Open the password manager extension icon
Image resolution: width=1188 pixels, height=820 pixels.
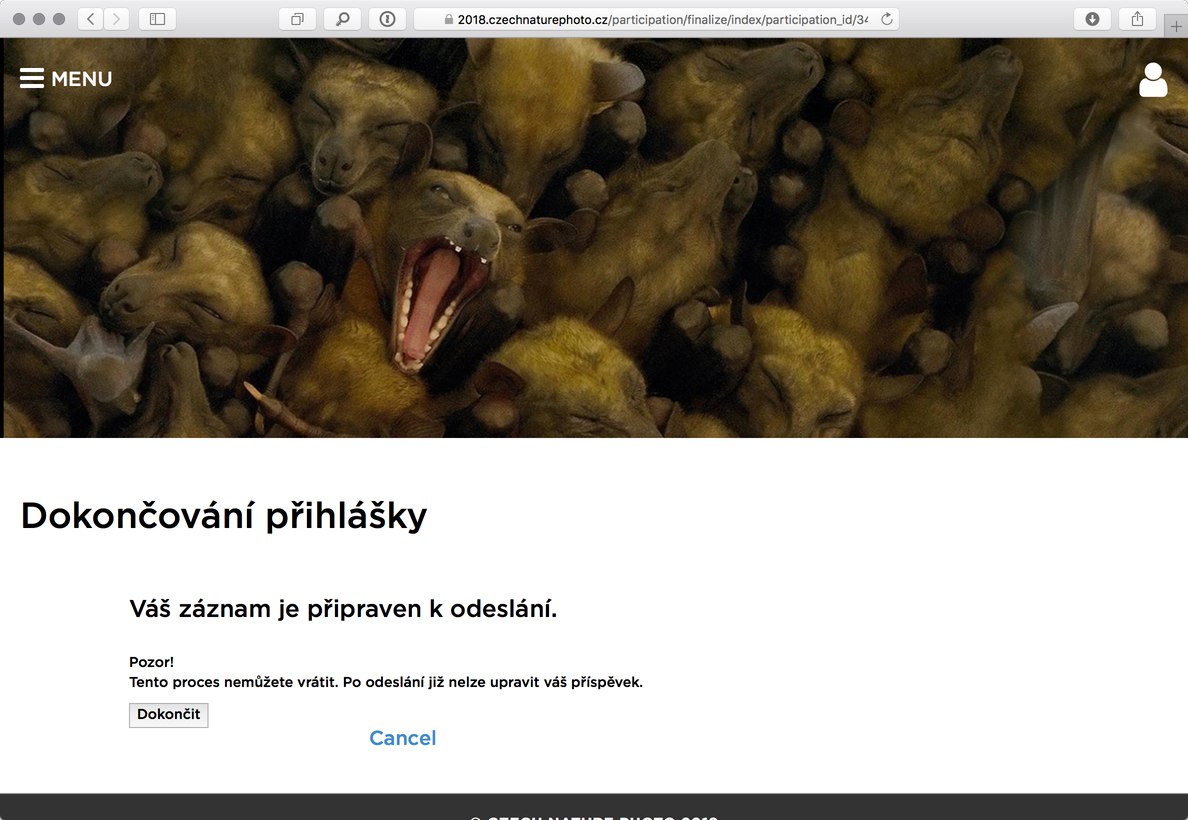pyautogui.click(x=387, y=19)
